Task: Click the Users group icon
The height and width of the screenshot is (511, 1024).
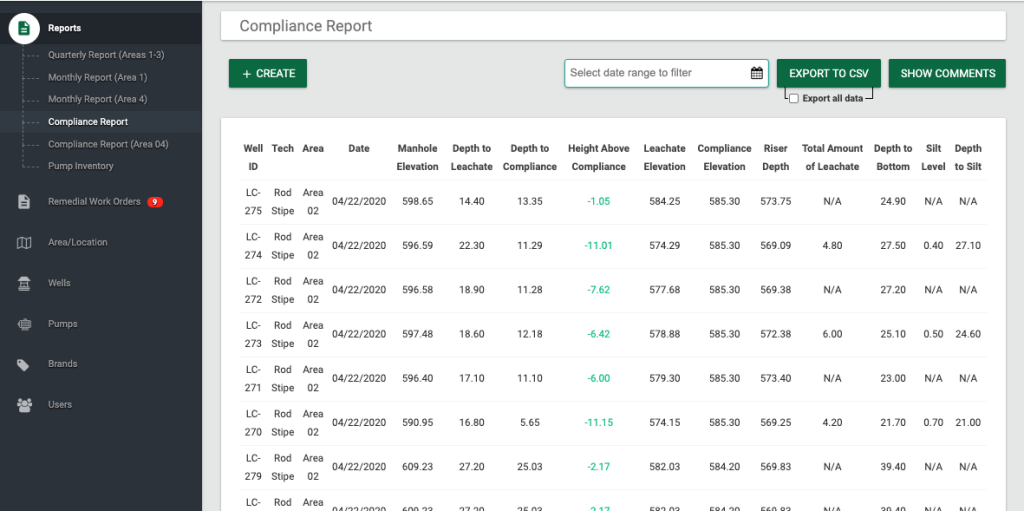Action: click(24, 405)
